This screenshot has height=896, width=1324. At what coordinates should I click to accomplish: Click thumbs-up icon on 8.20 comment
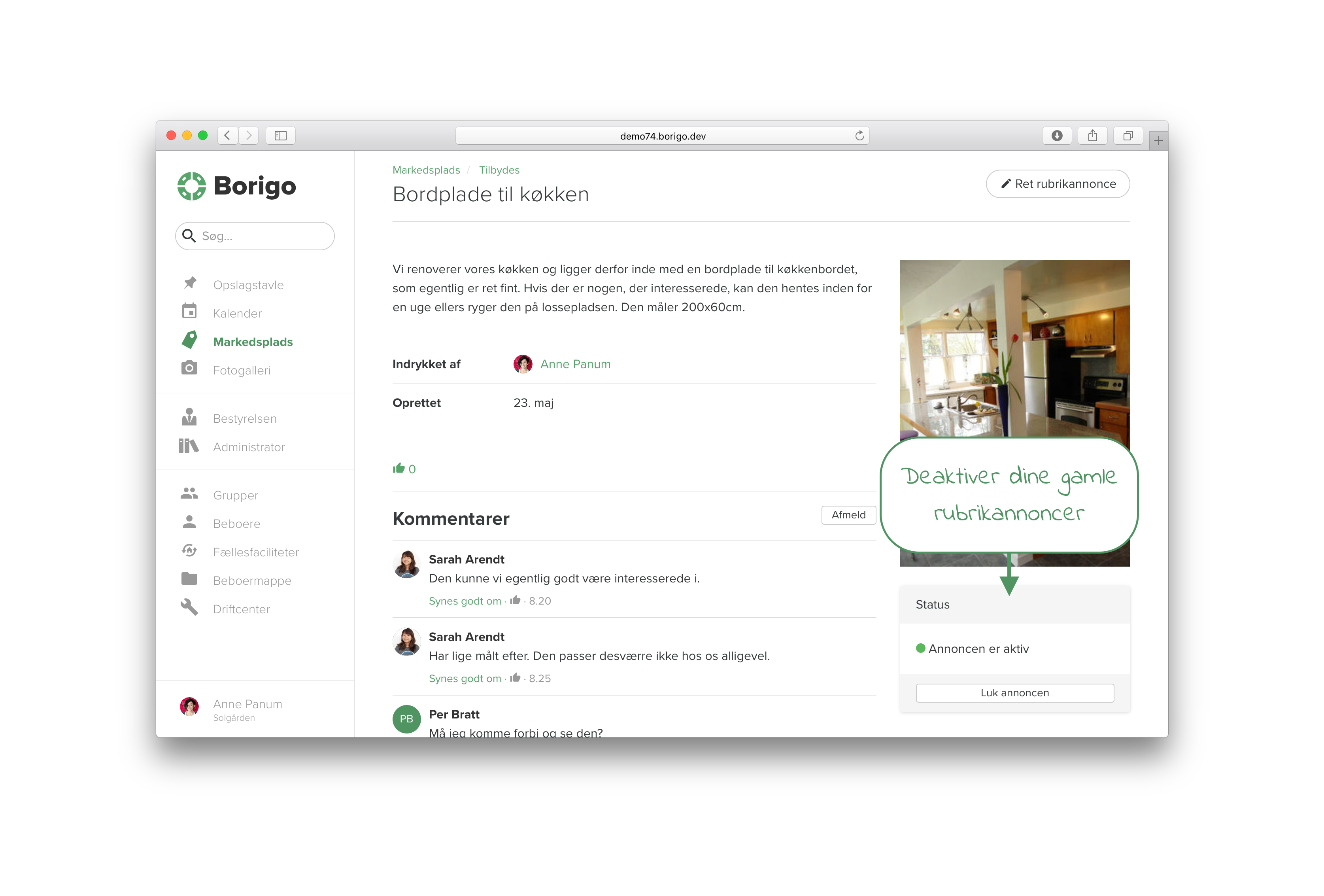pyautogui.click(x=516, y=600)
